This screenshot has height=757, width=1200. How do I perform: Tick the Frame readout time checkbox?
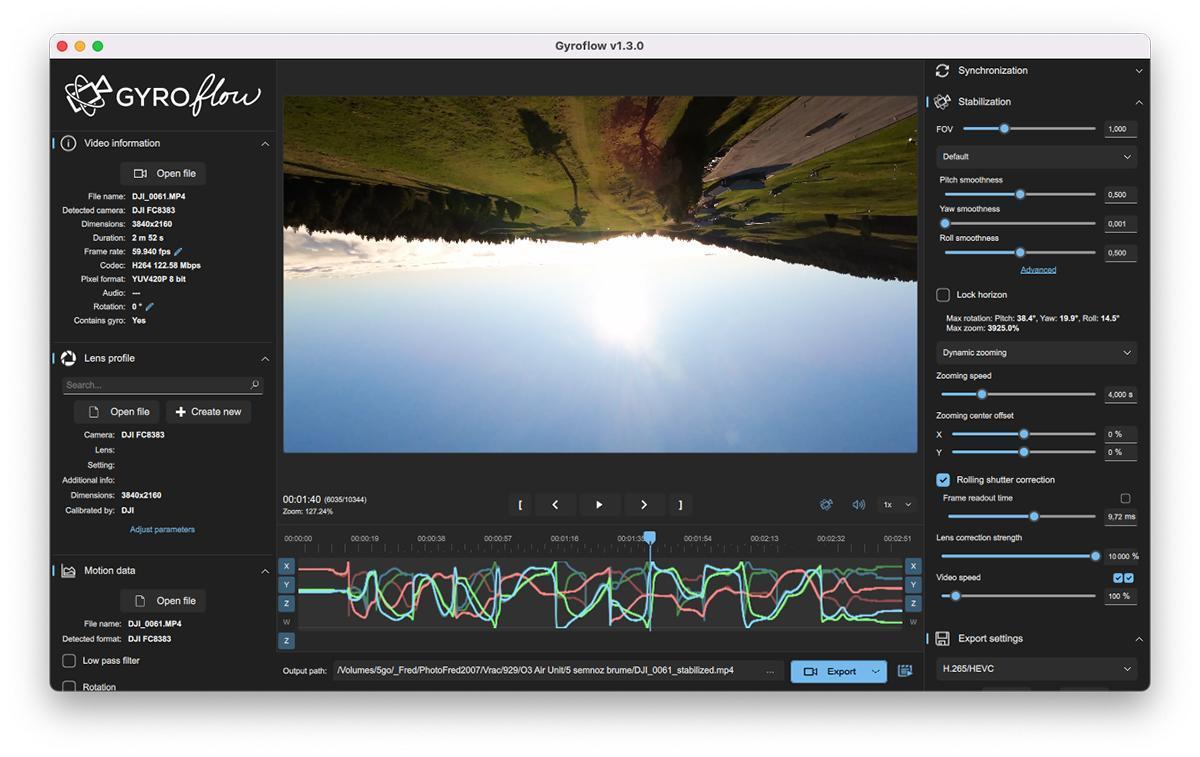(1125, 498)
